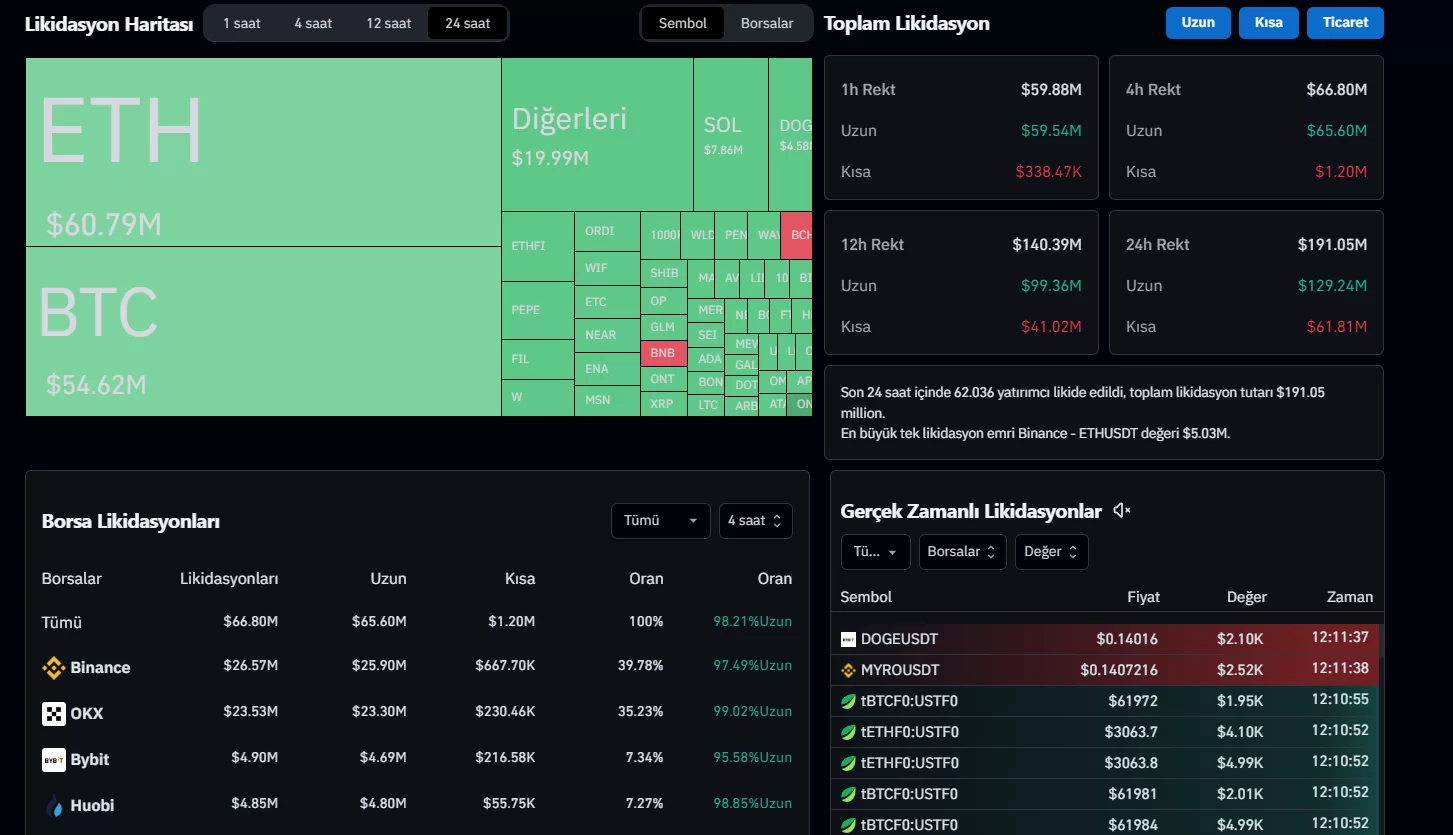1453x835 pixels.
Task: Switch heatmap view to Sembol
Action: pyautogui.click(x=683, y=23)
